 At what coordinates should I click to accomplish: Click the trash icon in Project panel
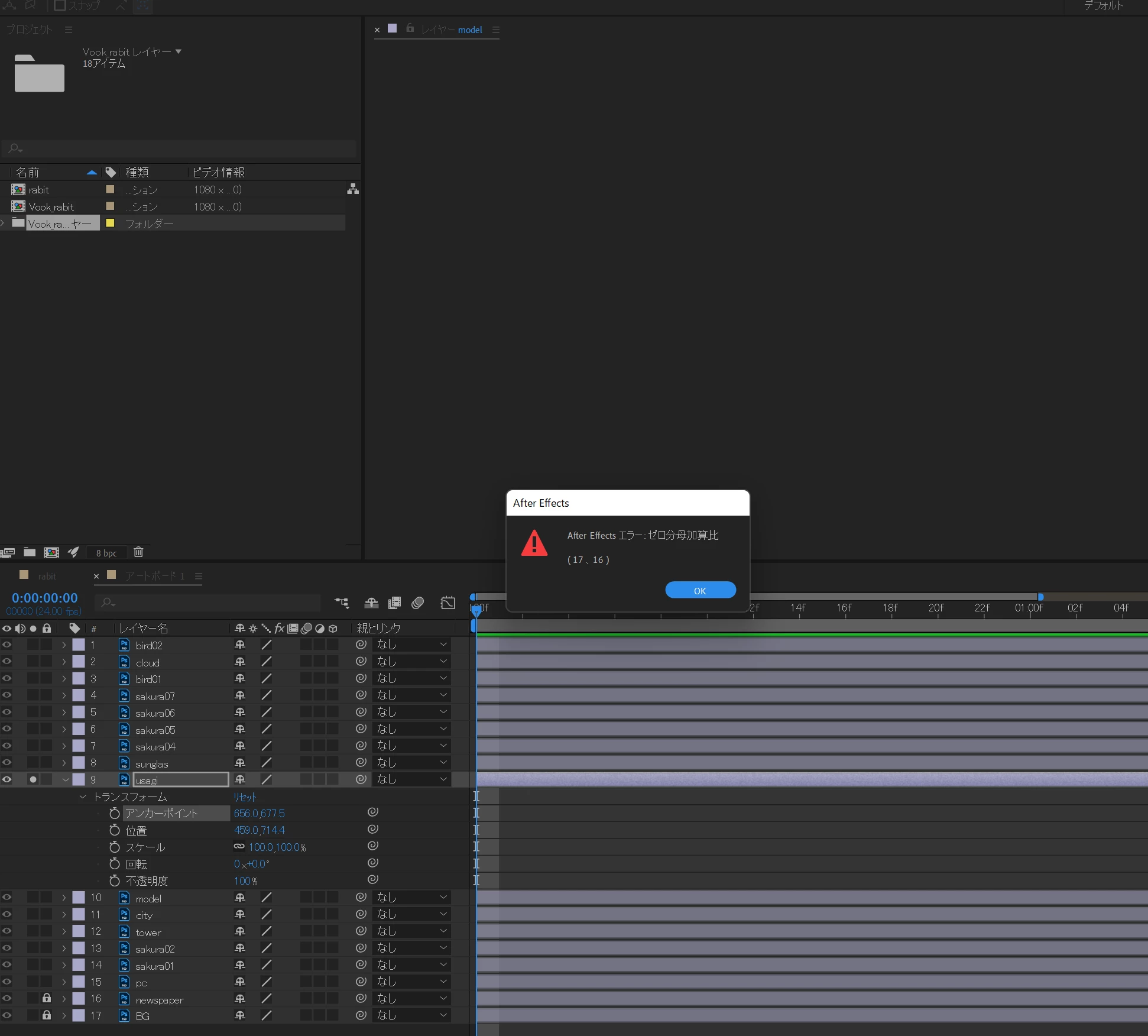[x=138, y=552]
